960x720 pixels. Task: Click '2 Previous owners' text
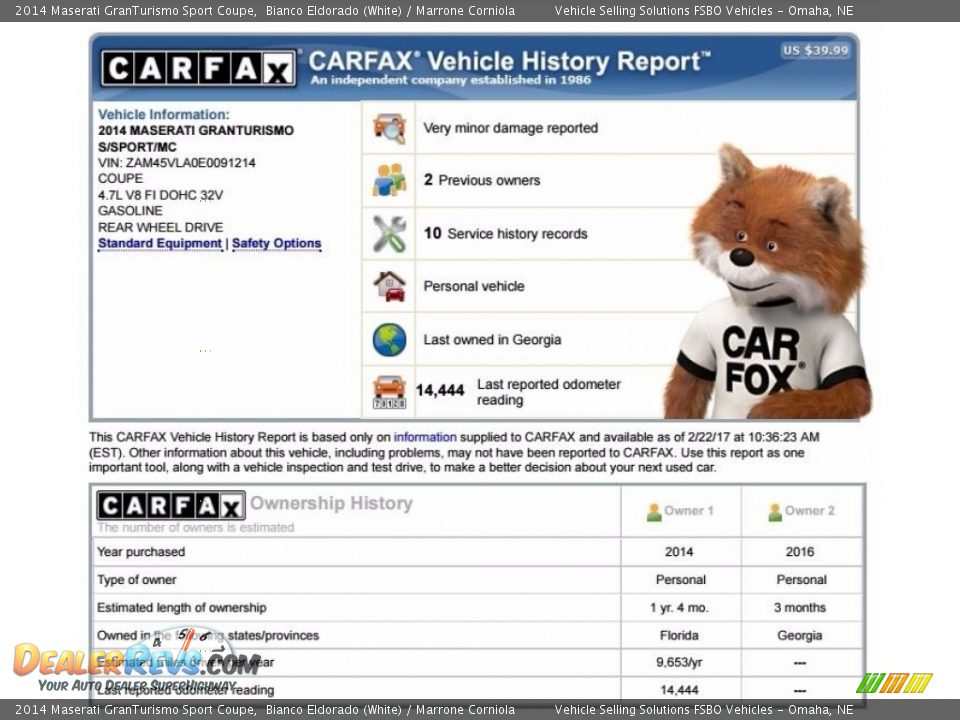point(482,180)
